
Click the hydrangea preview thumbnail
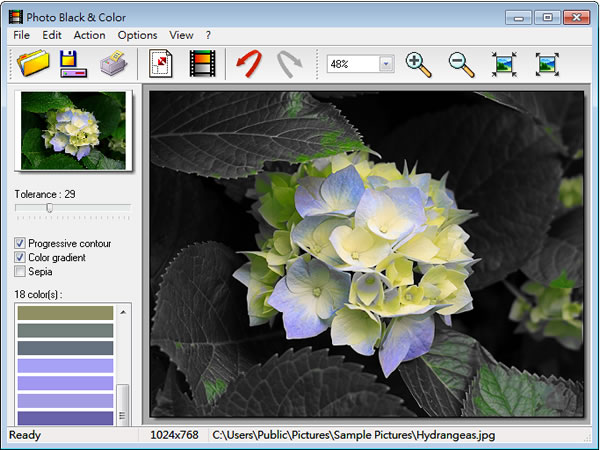[72, 131]
